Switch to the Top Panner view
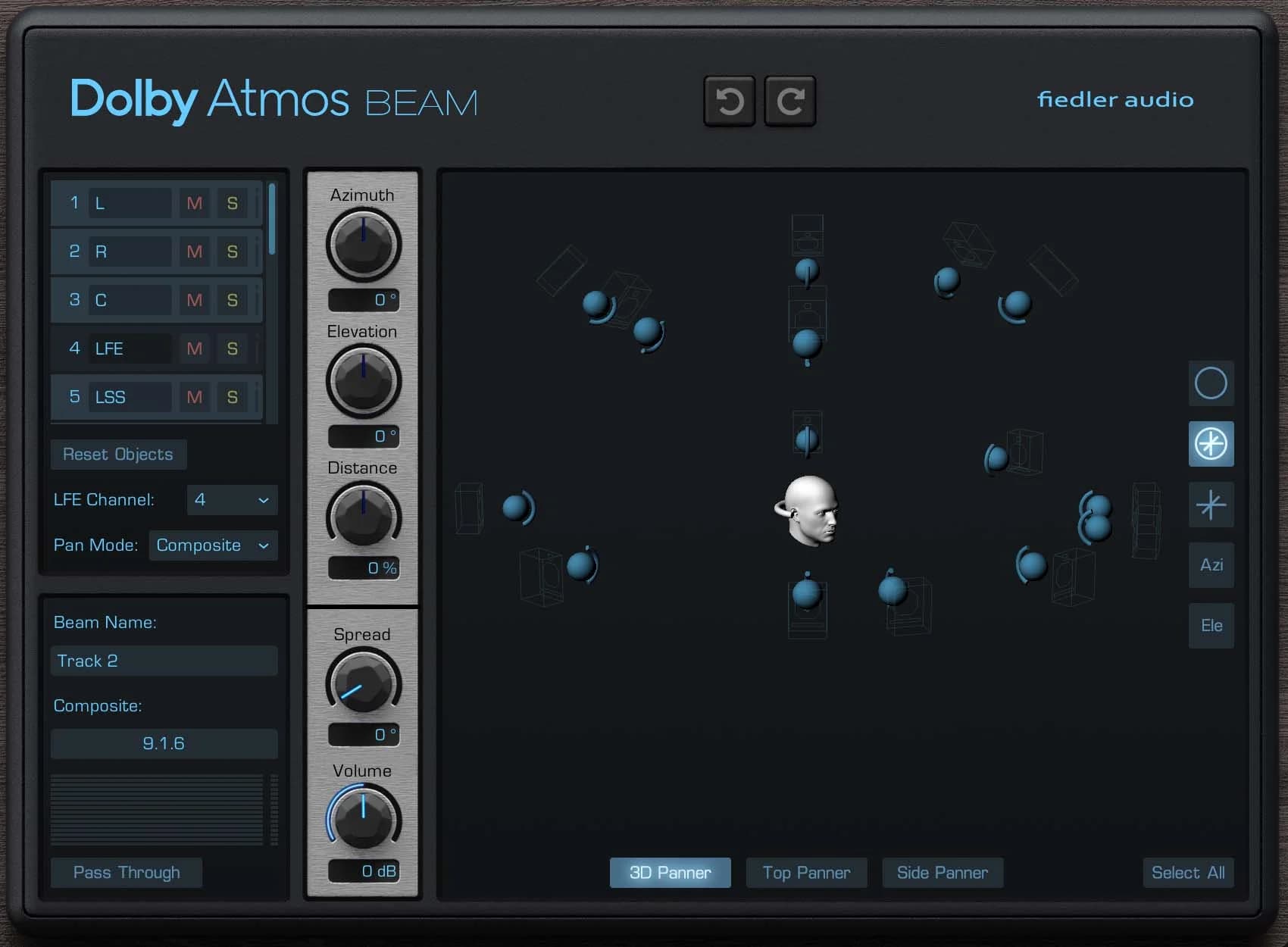1288x947 pixels. click(x=806, y=873)
